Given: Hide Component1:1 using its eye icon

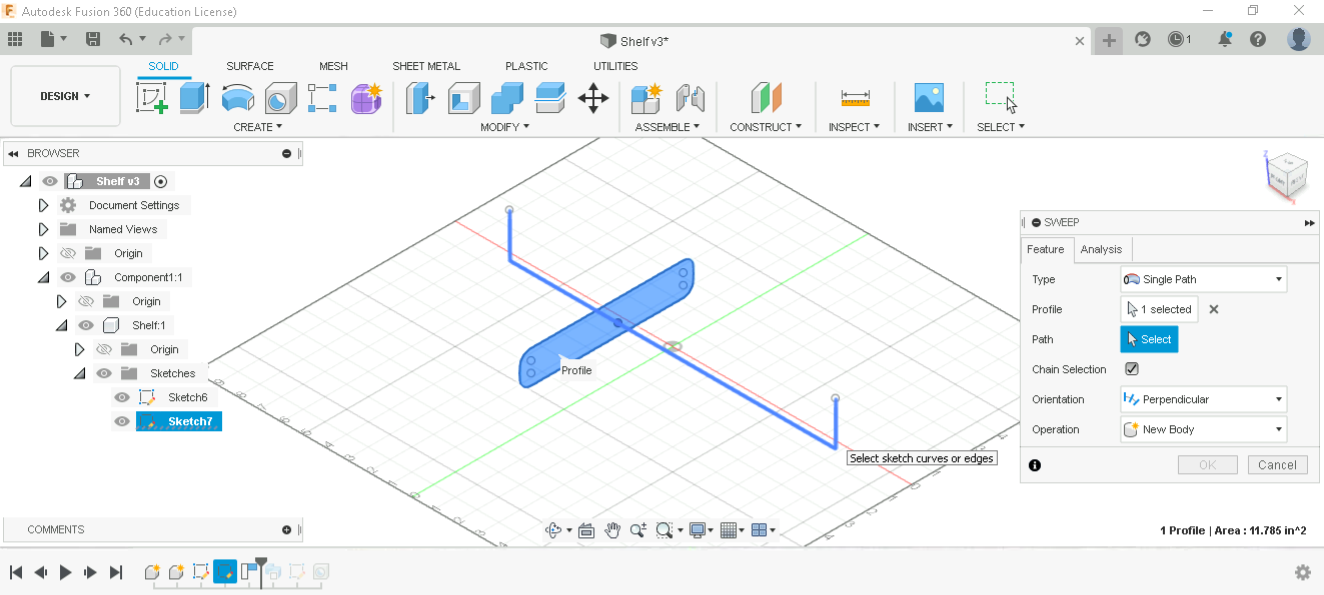Looking at the screenshot, I should click(x=68, y=277).
